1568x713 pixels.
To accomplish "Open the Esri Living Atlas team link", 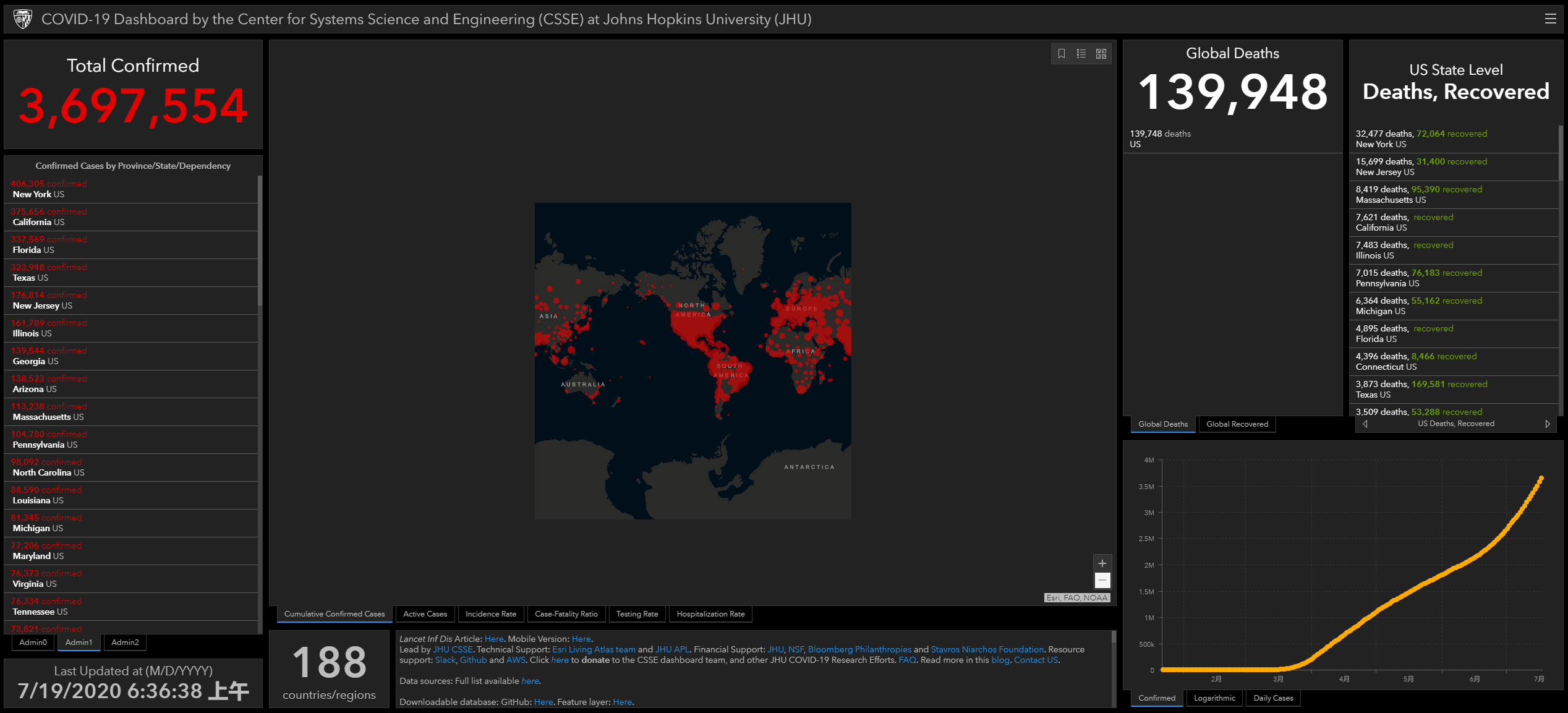I will 594,649.
